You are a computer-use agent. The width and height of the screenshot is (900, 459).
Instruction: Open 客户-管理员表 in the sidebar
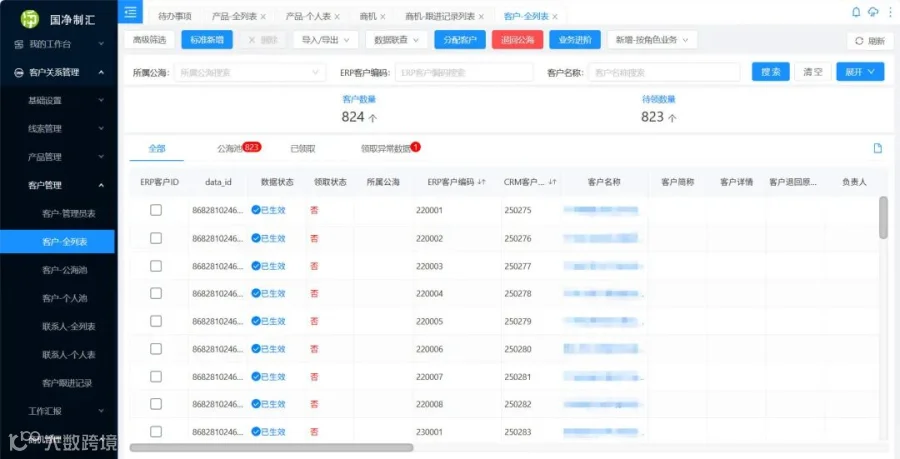tap(68, 213)
